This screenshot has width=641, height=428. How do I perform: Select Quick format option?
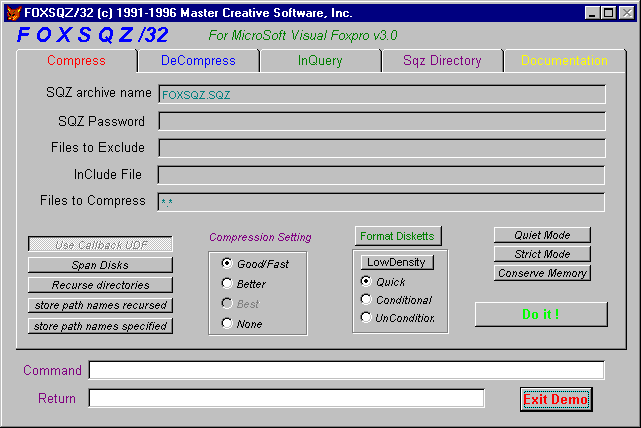[x=383, y=282]
